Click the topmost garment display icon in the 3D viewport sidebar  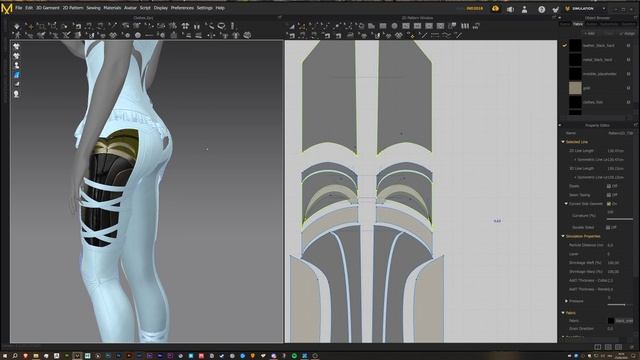click(16, 47)
